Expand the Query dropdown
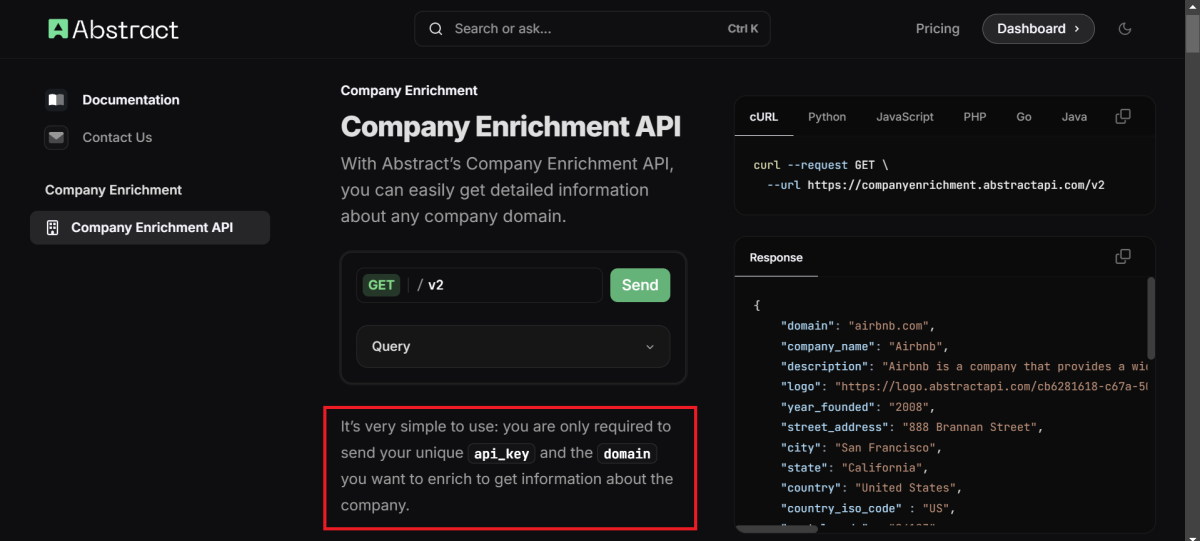This screenshot has height=541, width=1200. click(513, 347)
